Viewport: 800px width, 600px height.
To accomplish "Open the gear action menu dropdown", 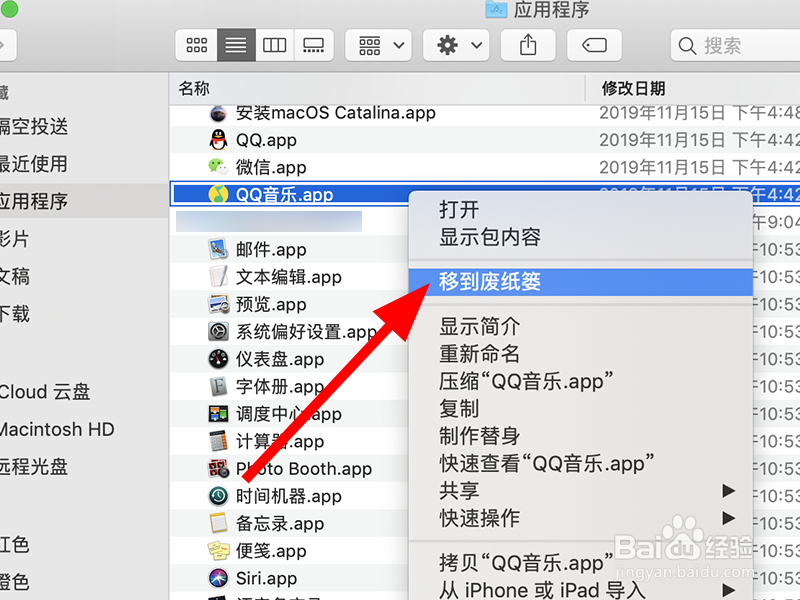I will click(456, 45).
